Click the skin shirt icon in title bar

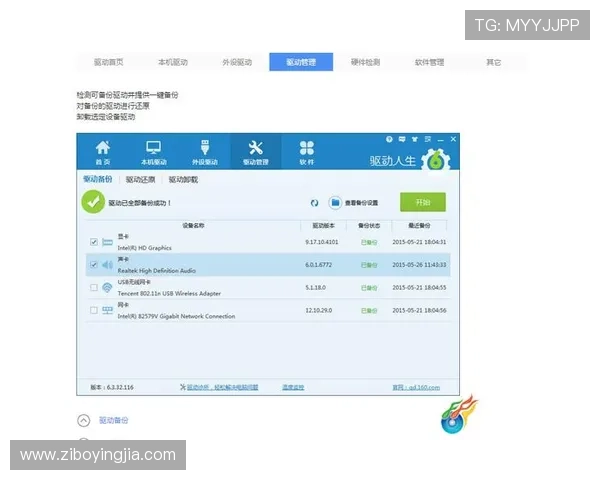tap(414, 139)
